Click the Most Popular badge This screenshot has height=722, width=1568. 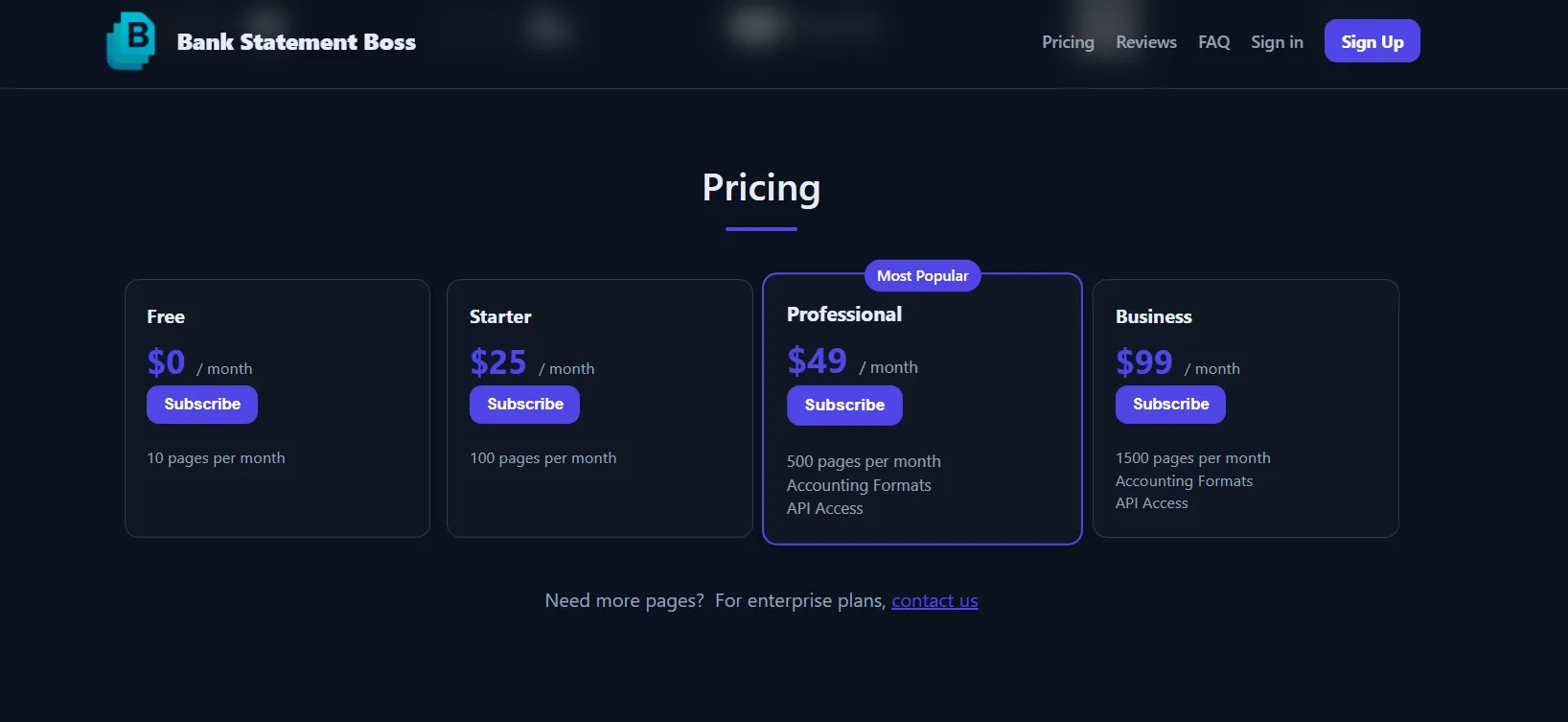click(x=922, y=276)
